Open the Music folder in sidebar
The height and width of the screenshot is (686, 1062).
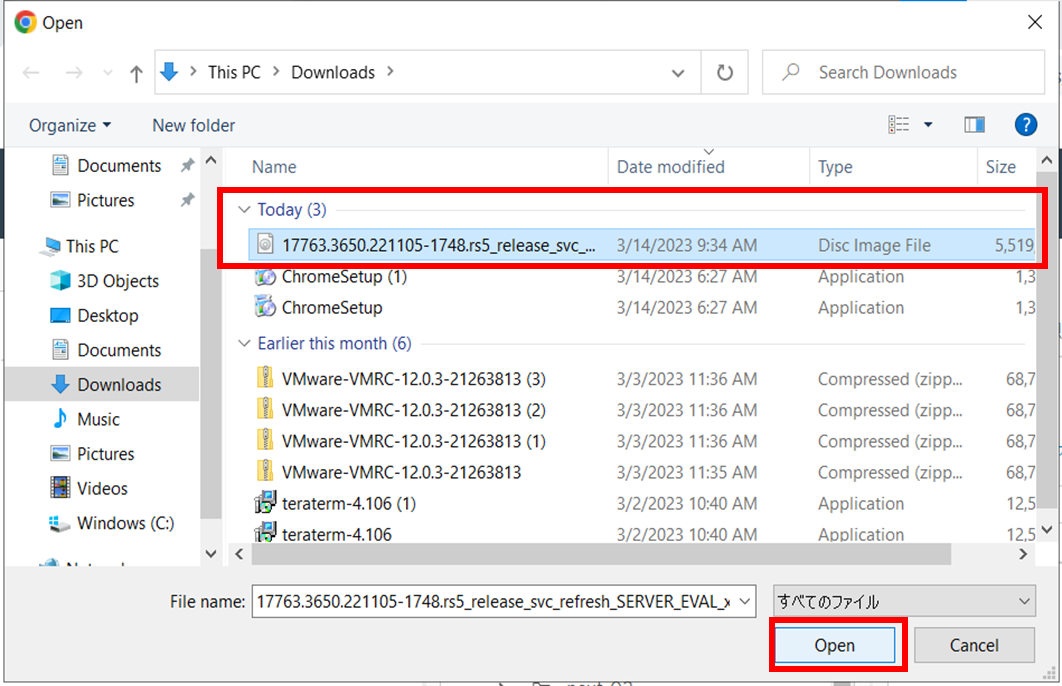coord(98,419)
